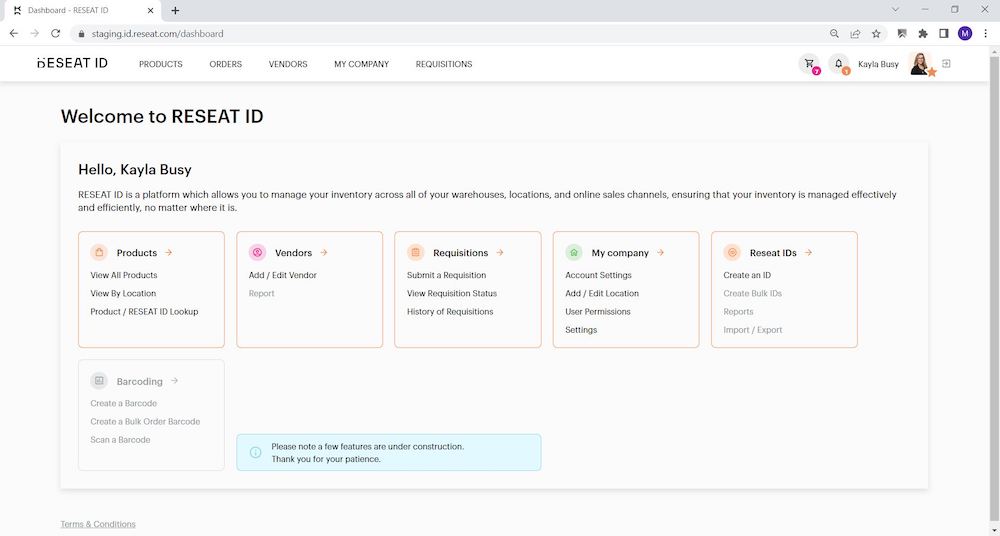1000x536 pixels.
Task: Open the browser zoom magnifier icon
Action: click(834, 34)
